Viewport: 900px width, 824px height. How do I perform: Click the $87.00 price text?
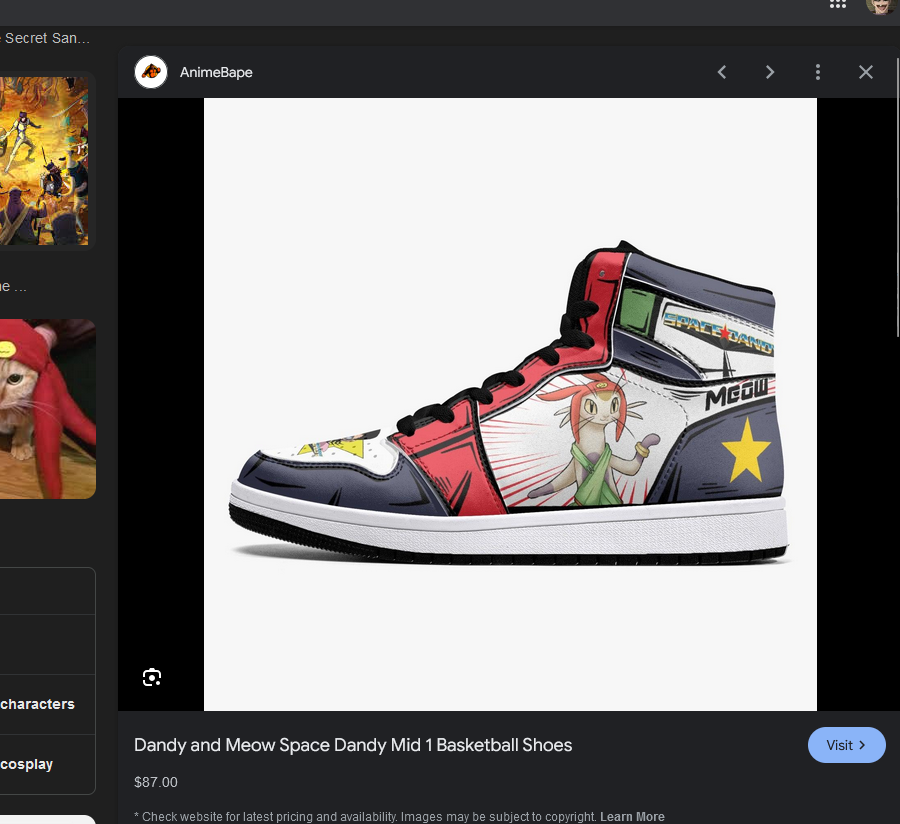pyautogui.click(x=156, y=782)
